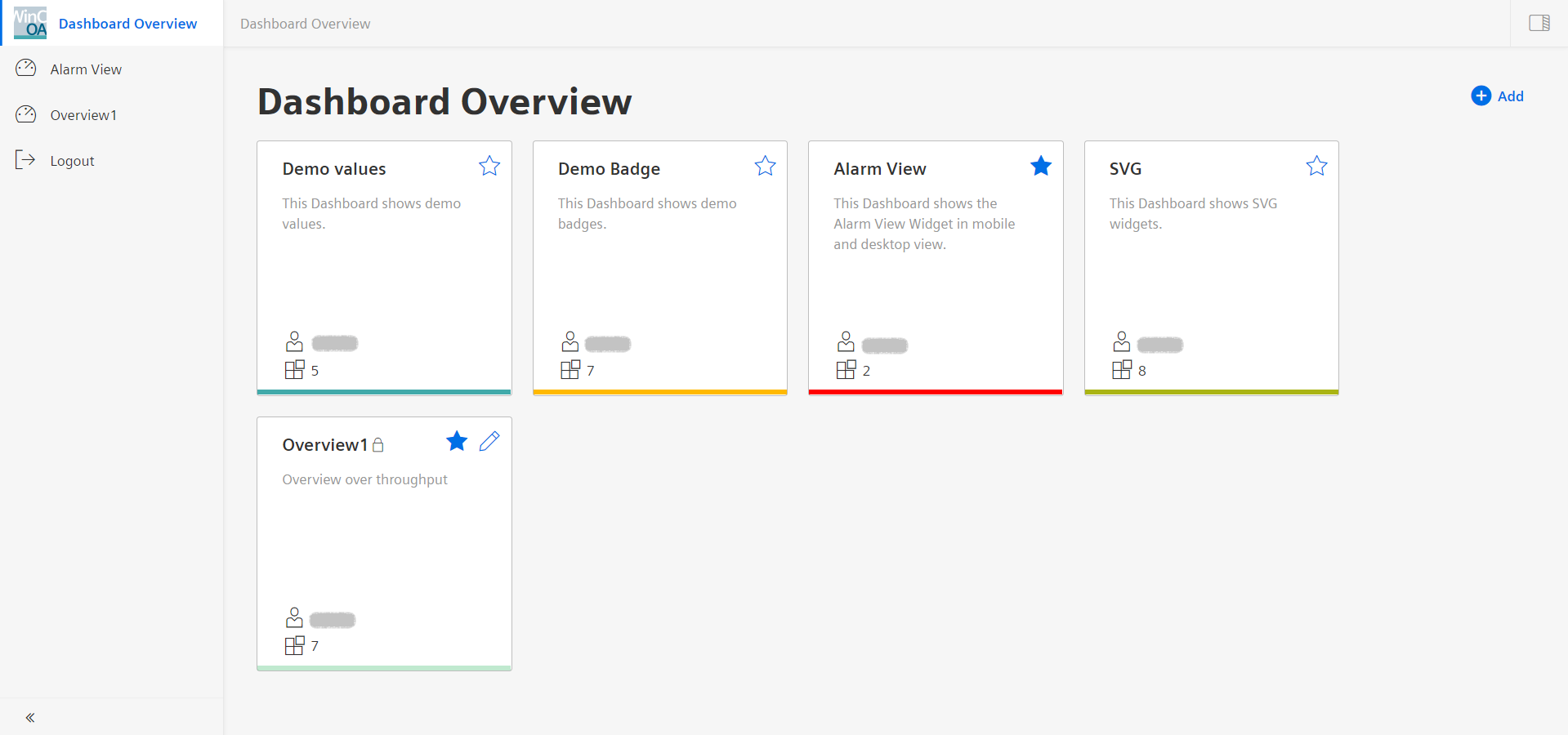Click the owner user icon on Demo values card
This screenshot has height=735, width=1568.
(294, 341)
